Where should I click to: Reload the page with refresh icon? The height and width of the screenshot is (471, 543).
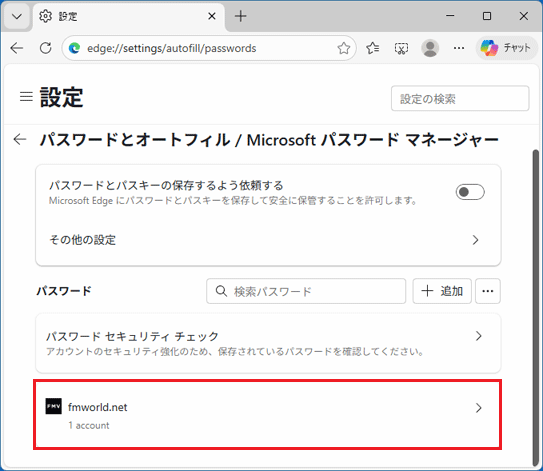point(45,48)
